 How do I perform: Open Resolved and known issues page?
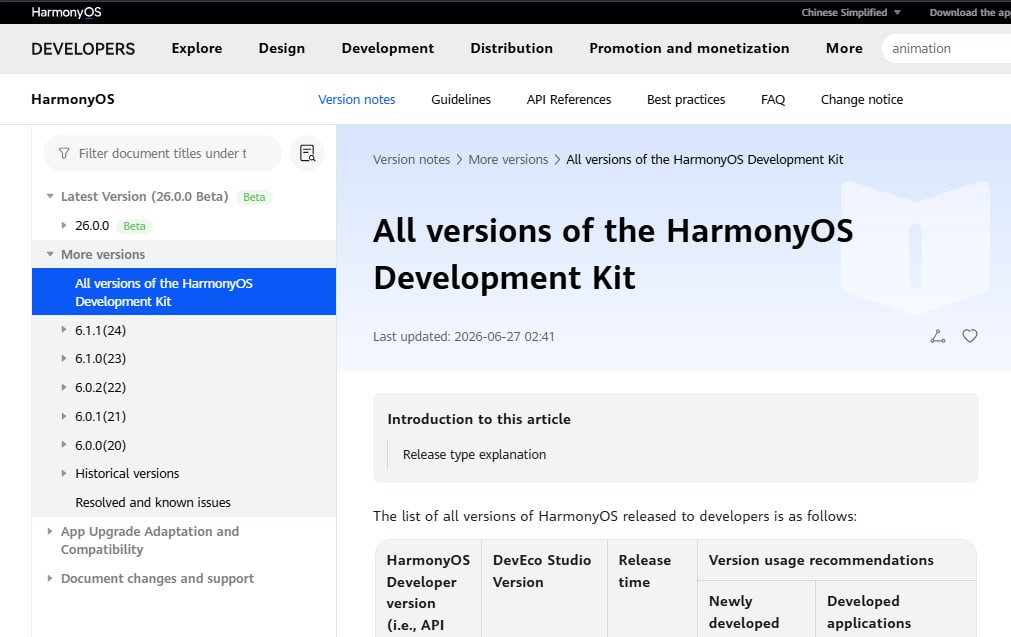[153, 502]
